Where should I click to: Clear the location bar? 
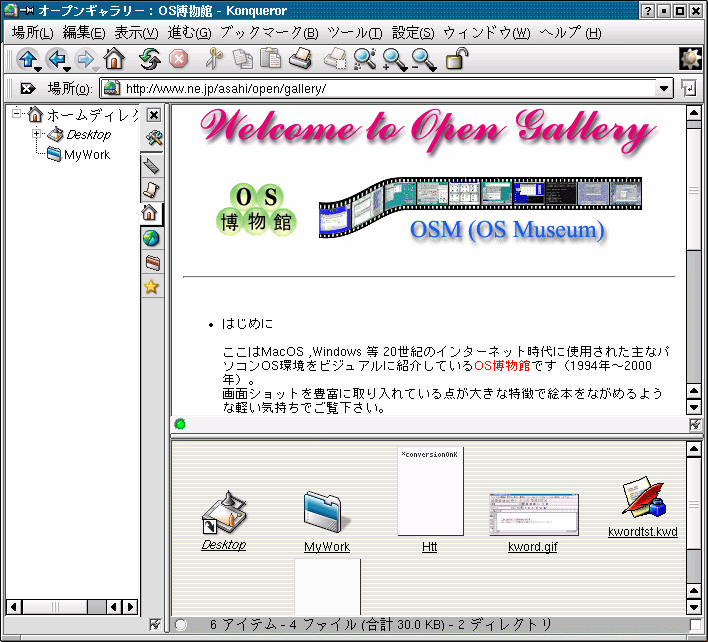[27, 88]
